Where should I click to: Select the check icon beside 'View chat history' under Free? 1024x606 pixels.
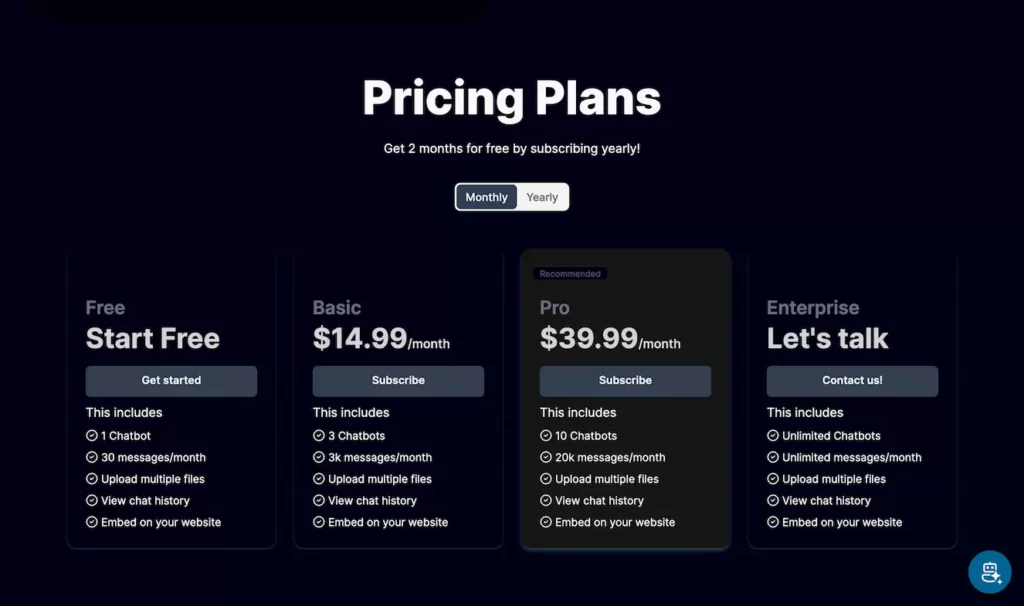pos(91,500)
